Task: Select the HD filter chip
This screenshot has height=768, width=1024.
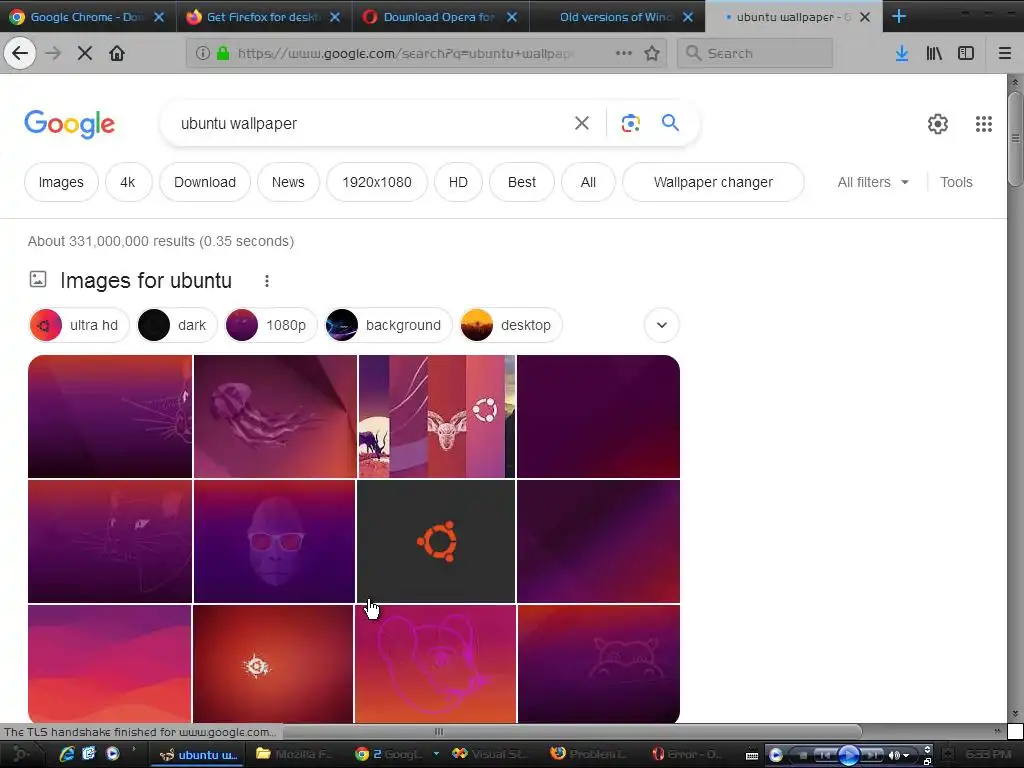Action: point(458,182)
